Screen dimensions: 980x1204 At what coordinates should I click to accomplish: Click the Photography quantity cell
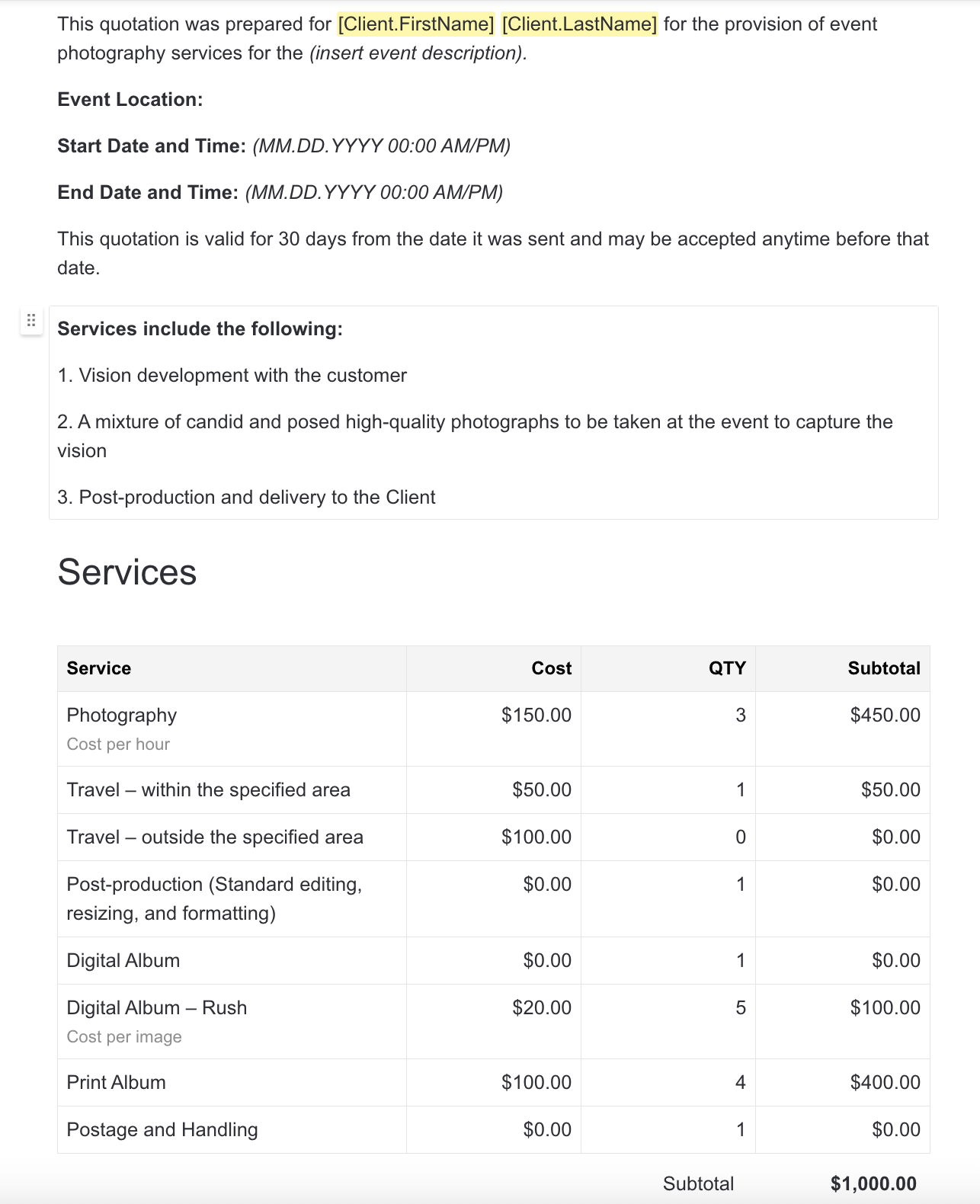point(740,716)
